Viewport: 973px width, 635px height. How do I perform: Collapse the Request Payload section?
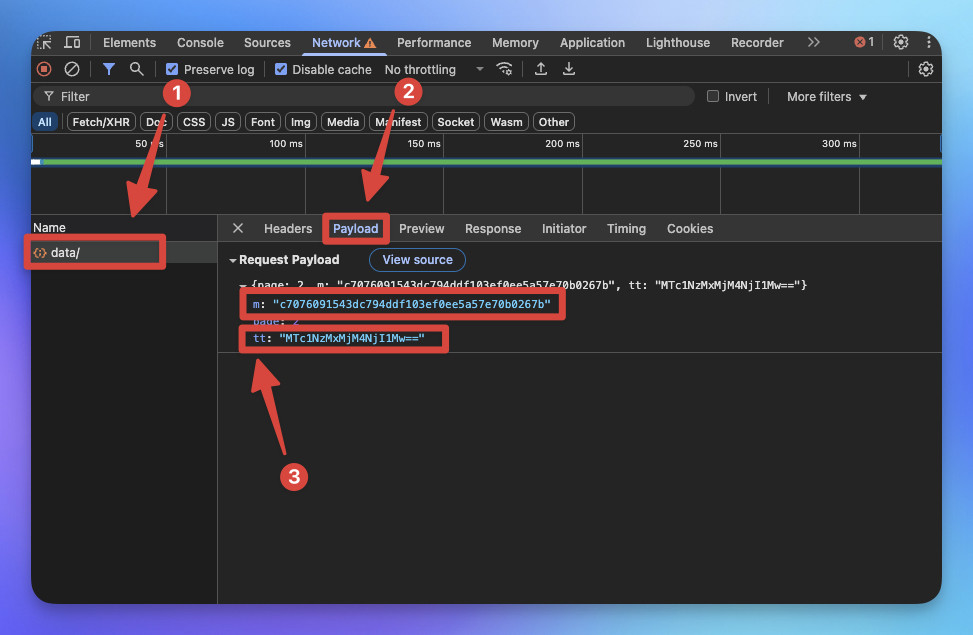click(233, 260)
